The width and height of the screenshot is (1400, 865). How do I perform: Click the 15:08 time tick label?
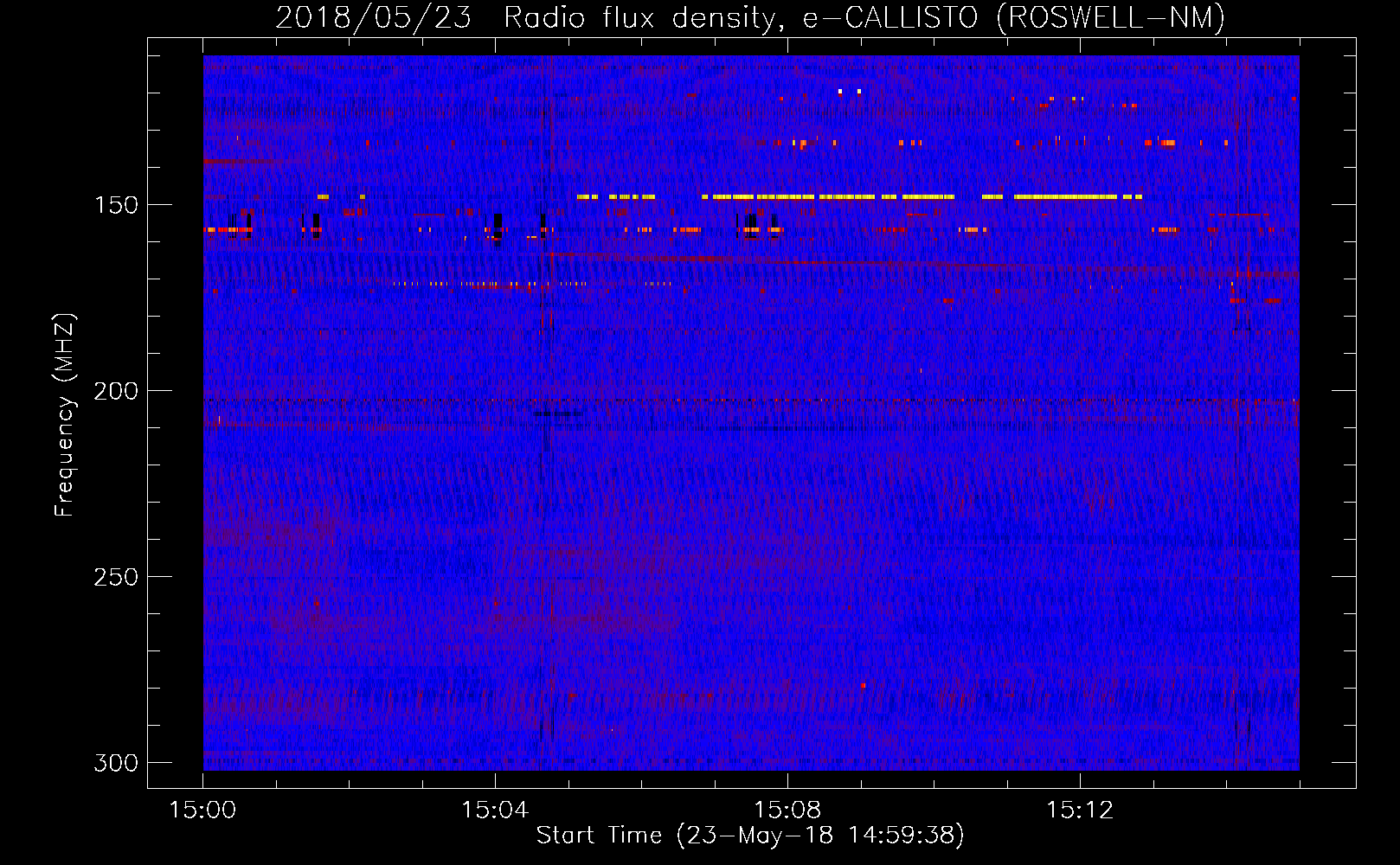point(787,811)
